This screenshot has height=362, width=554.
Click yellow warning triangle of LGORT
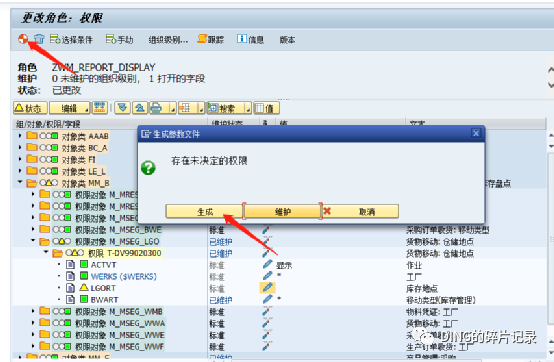(x=84, y=287)
